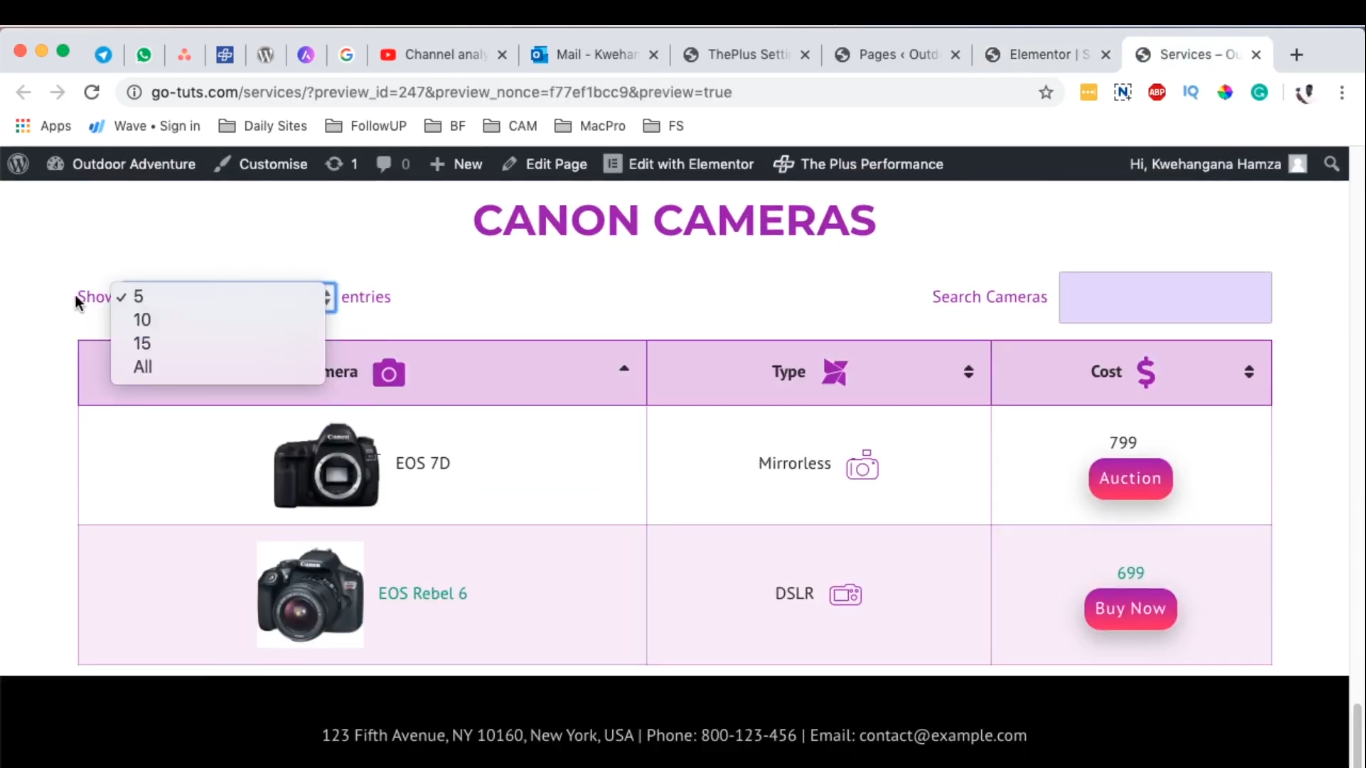Open the IQ extension icon
Image resolution: width=1366 pixels, height=768 pixels.
tap(1190, 92)
